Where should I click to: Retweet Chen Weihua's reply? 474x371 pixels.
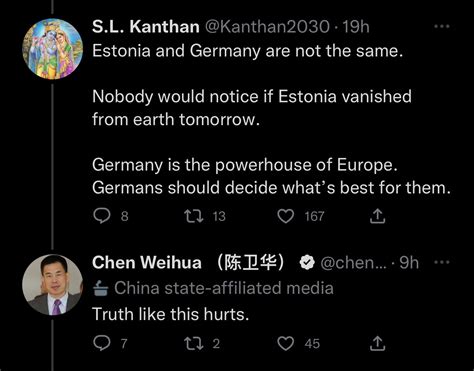194,343
